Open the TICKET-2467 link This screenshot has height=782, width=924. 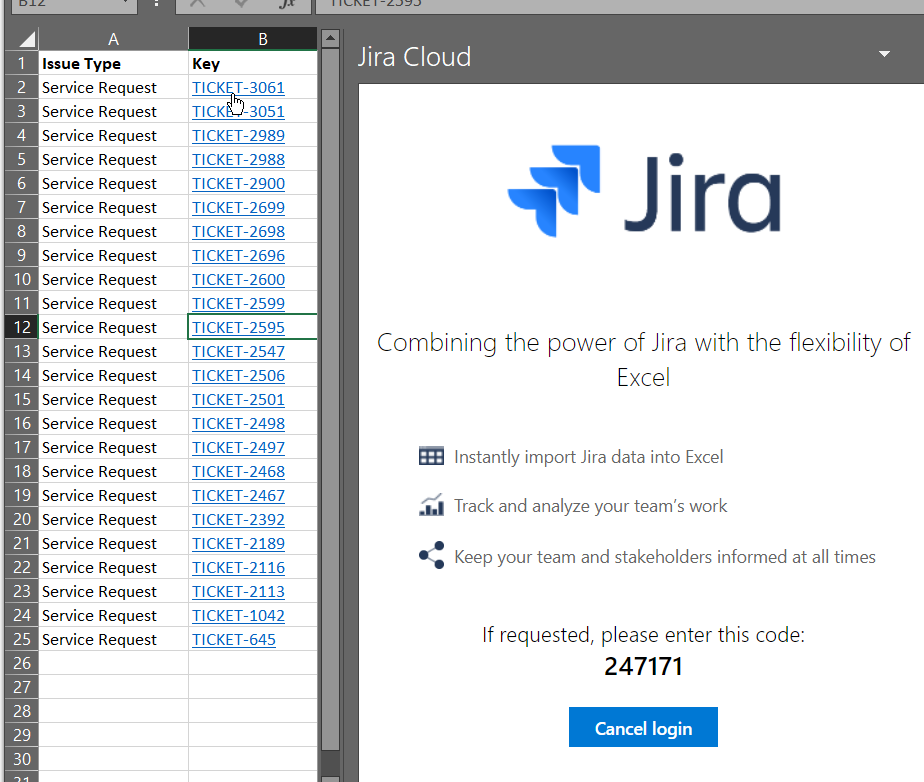(238, 496)
